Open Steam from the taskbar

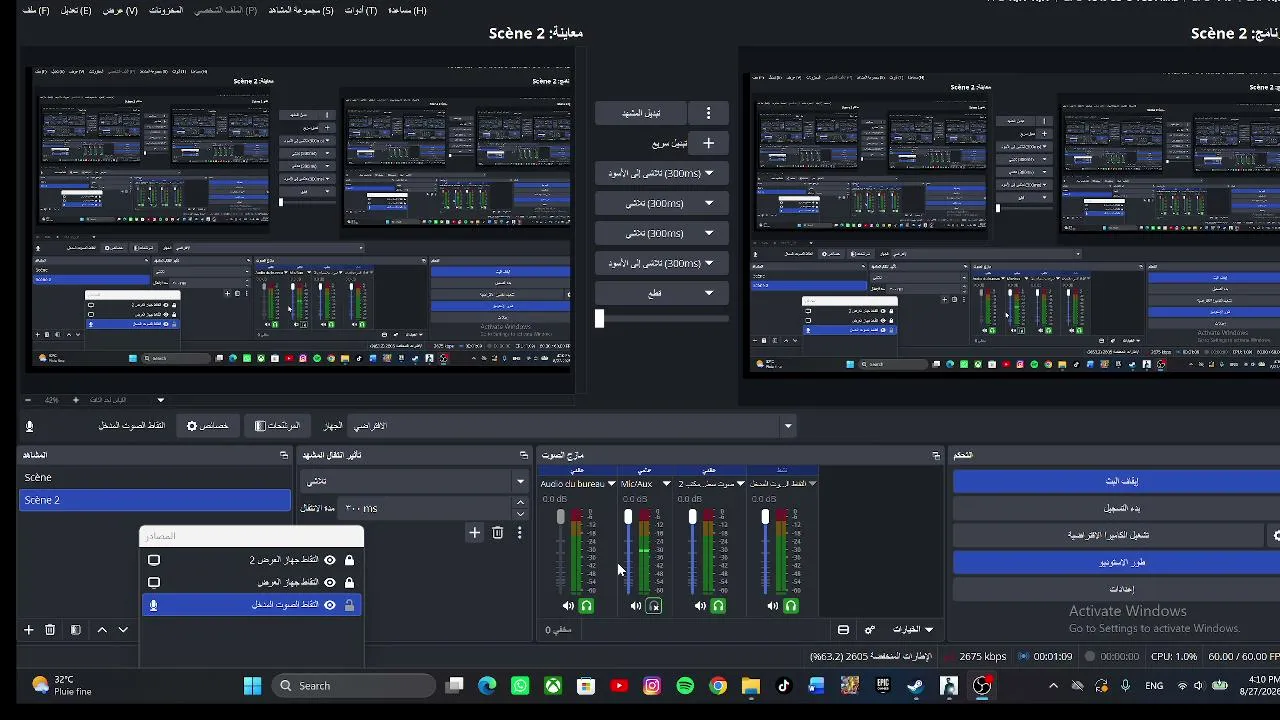point(915,686)
